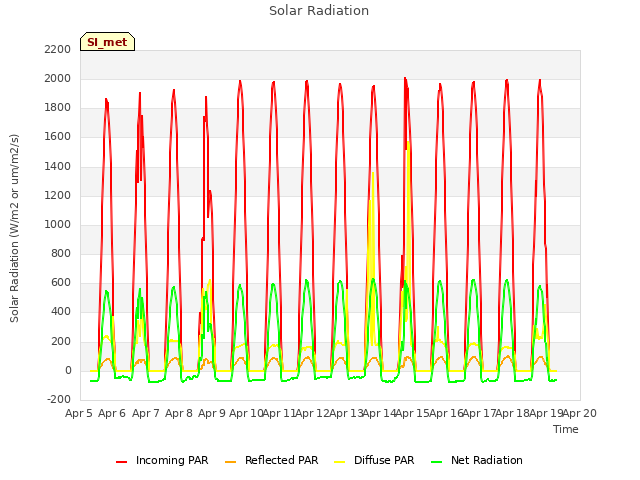This screenshot has width=640, height=480.
Task: Click the Reflected PAR legend entry
Action: [x=271, y=460]
